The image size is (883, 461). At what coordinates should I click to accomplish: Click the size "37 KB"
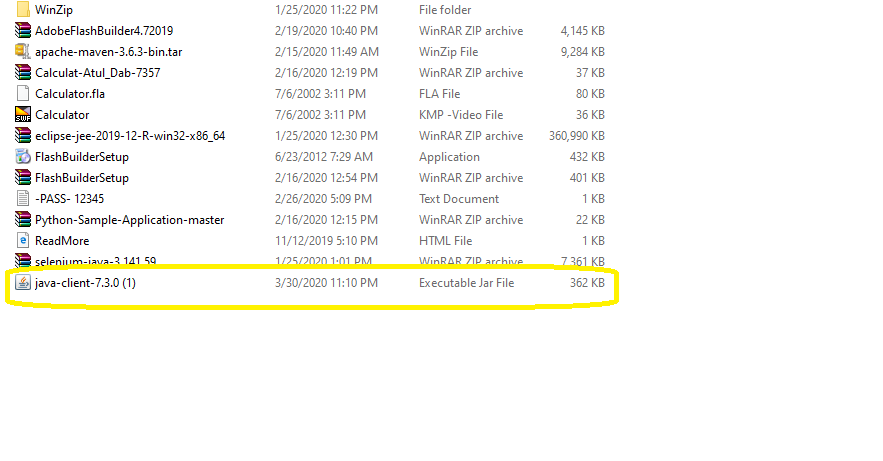(x=590, y=73)
